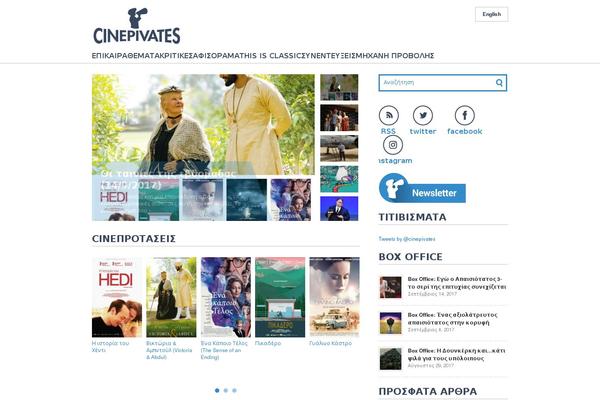600x400 pixels.
Task: Open the Twitter profile icon
Action: click(423, 115)
